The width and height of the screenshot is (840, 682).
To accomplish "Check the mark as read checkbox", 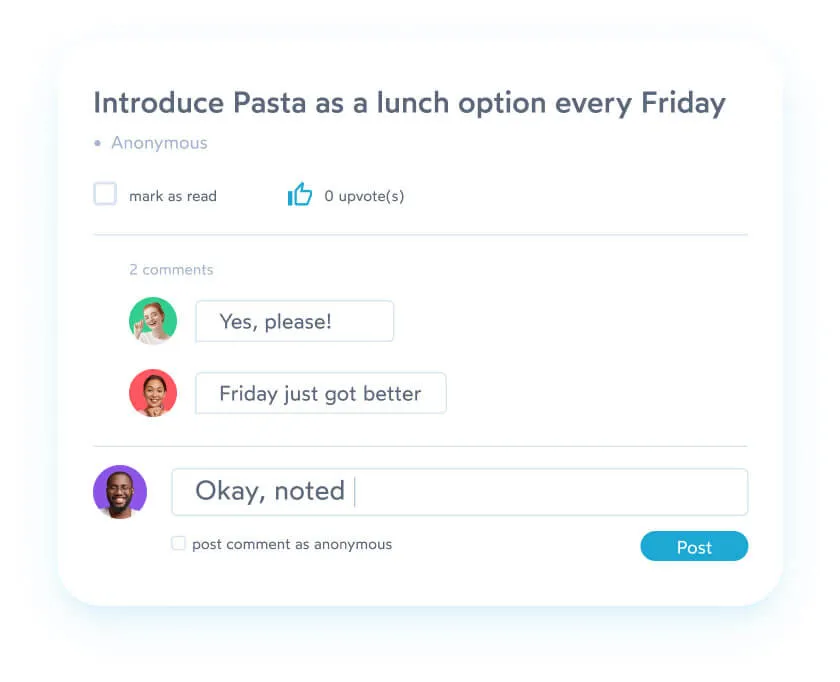I will (x=105, y=193).
